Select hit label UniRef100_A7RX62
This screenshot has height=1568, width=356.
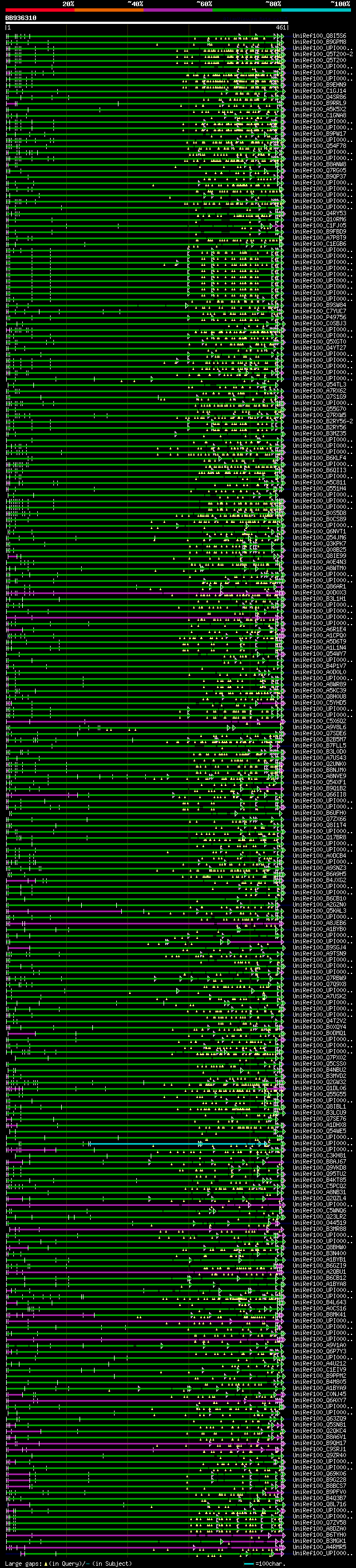tap(319, 391)
